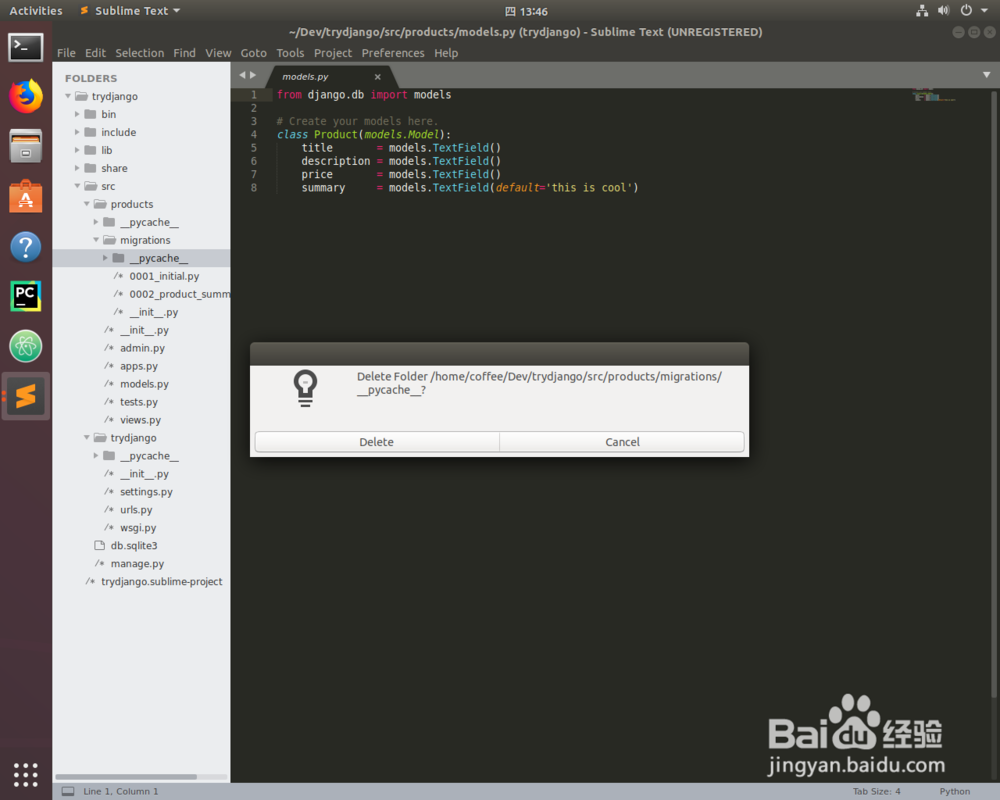Collapse the src folder
This screenshot has height=800, width=1000.
point(77,186)
